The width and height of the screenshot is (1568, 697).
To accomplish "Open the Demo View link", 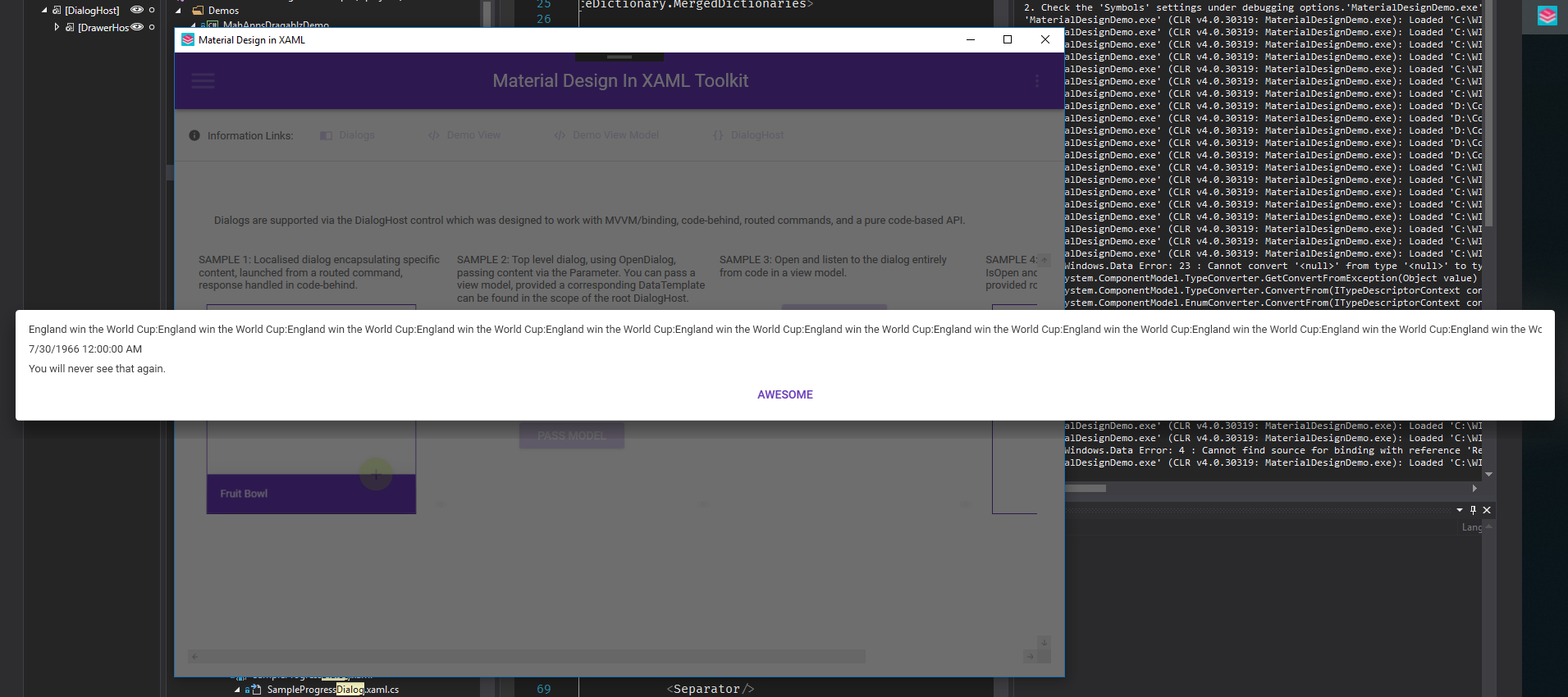I will coord(464,135).
